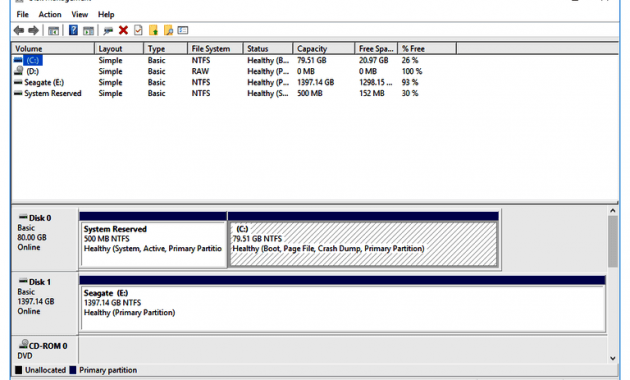This screenshot has height=380, width=630.
Task: Sort by the Free Space column header
Action: tap(376, 49)
